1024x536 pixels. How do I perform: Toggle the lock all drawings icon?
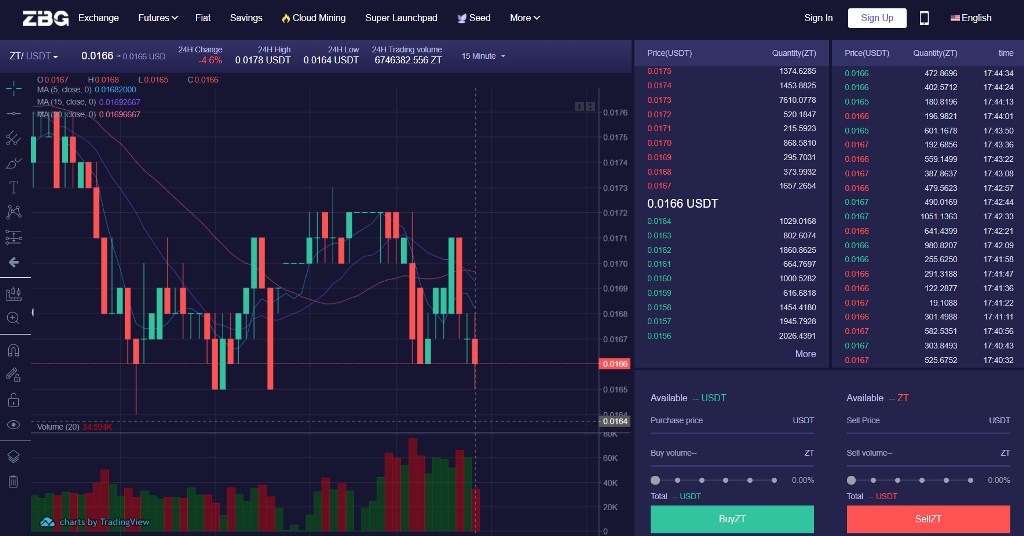pos(14,400)
